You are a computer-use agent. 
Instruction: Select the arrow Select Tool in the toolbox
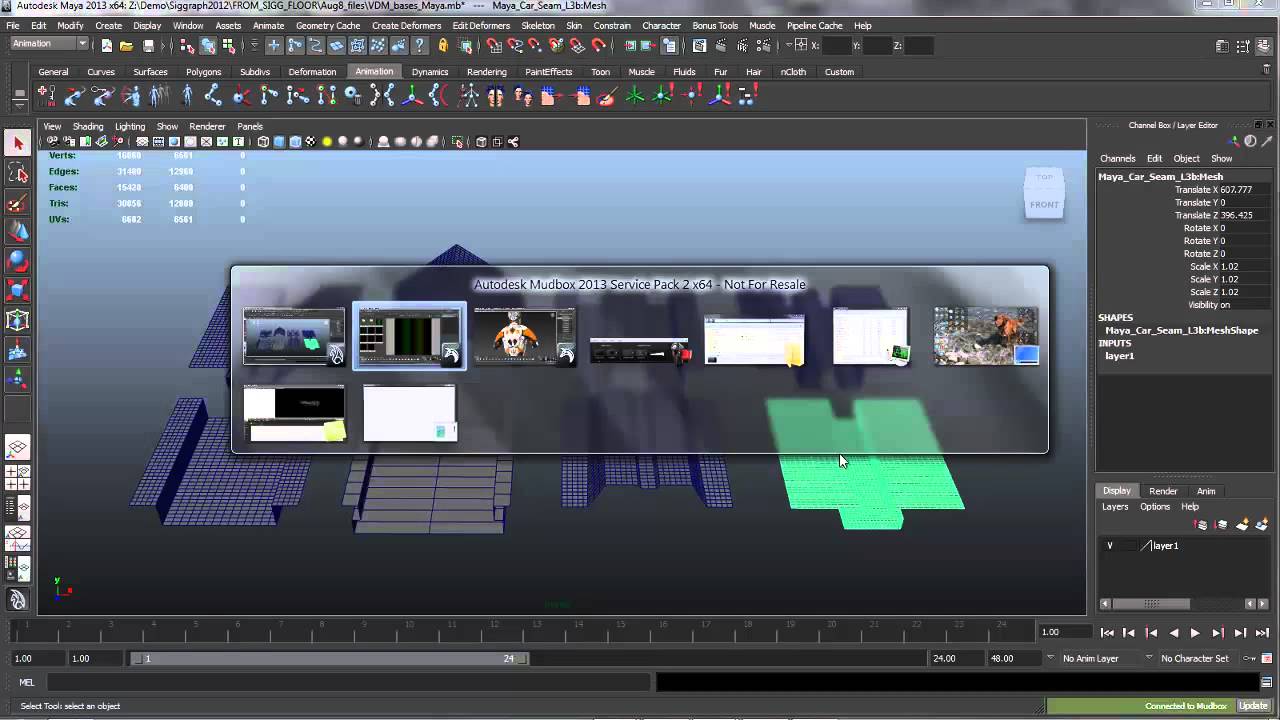point(17,144)
